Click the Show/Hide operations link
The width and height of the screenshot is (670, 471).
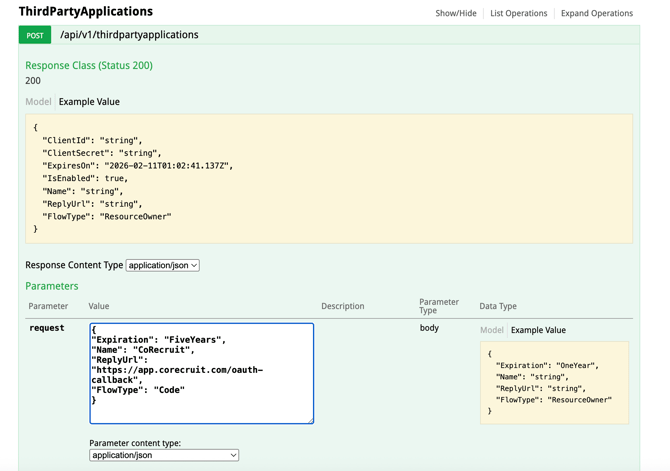click(x=455, y=13)
